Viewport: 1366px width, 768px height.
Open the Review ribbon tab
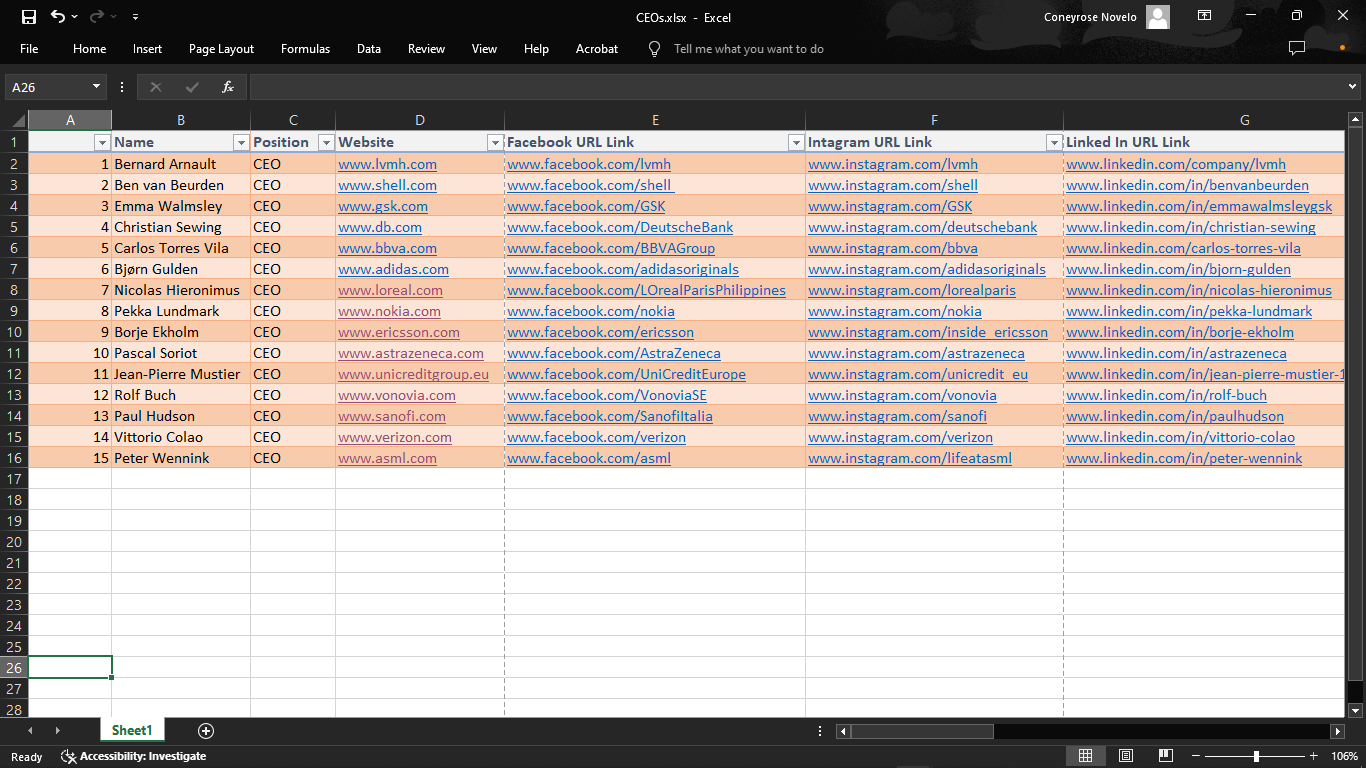point(426,49)
